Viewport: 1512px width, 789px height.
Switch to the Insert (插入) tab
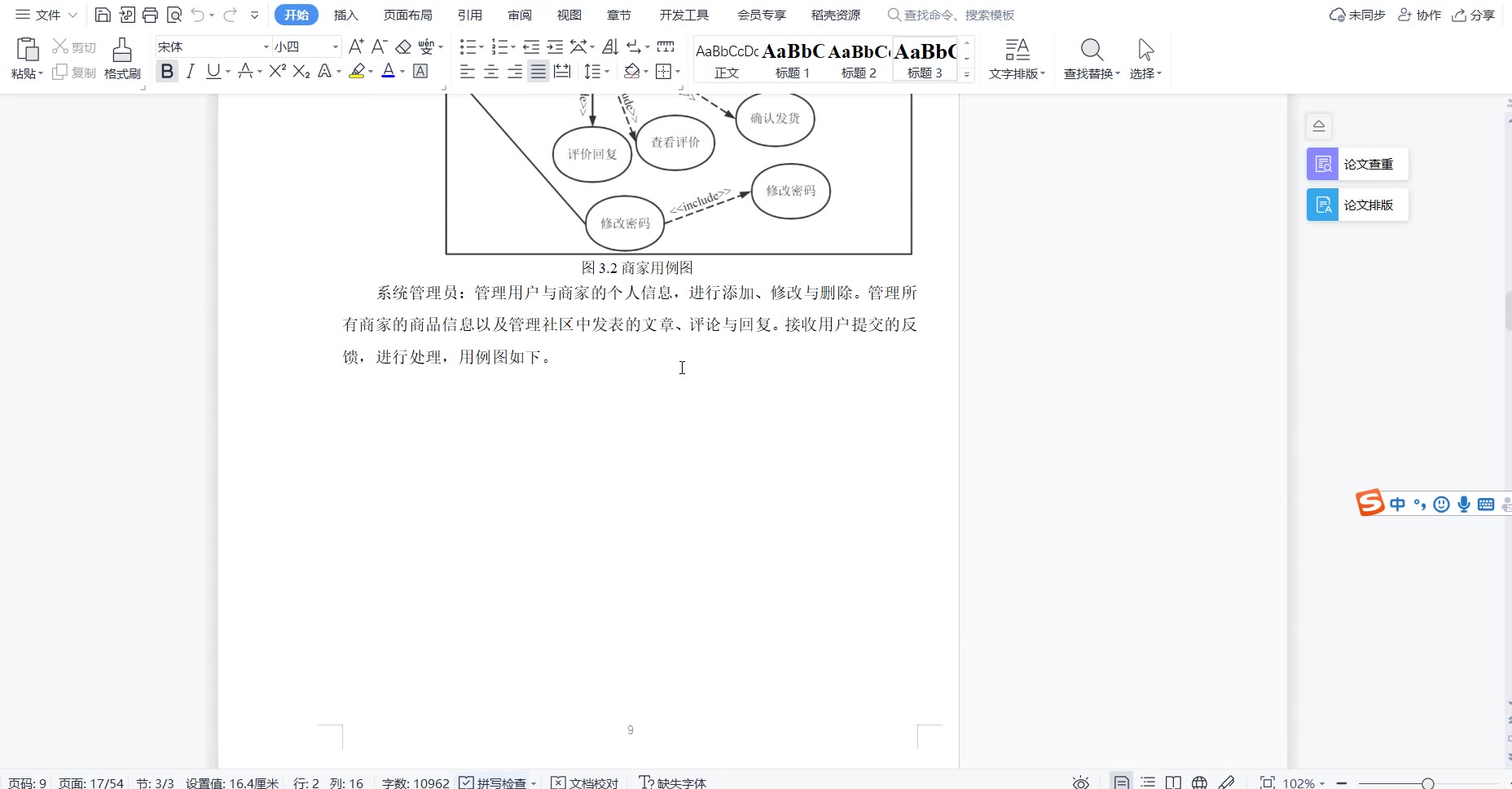(x=345, y=15)
